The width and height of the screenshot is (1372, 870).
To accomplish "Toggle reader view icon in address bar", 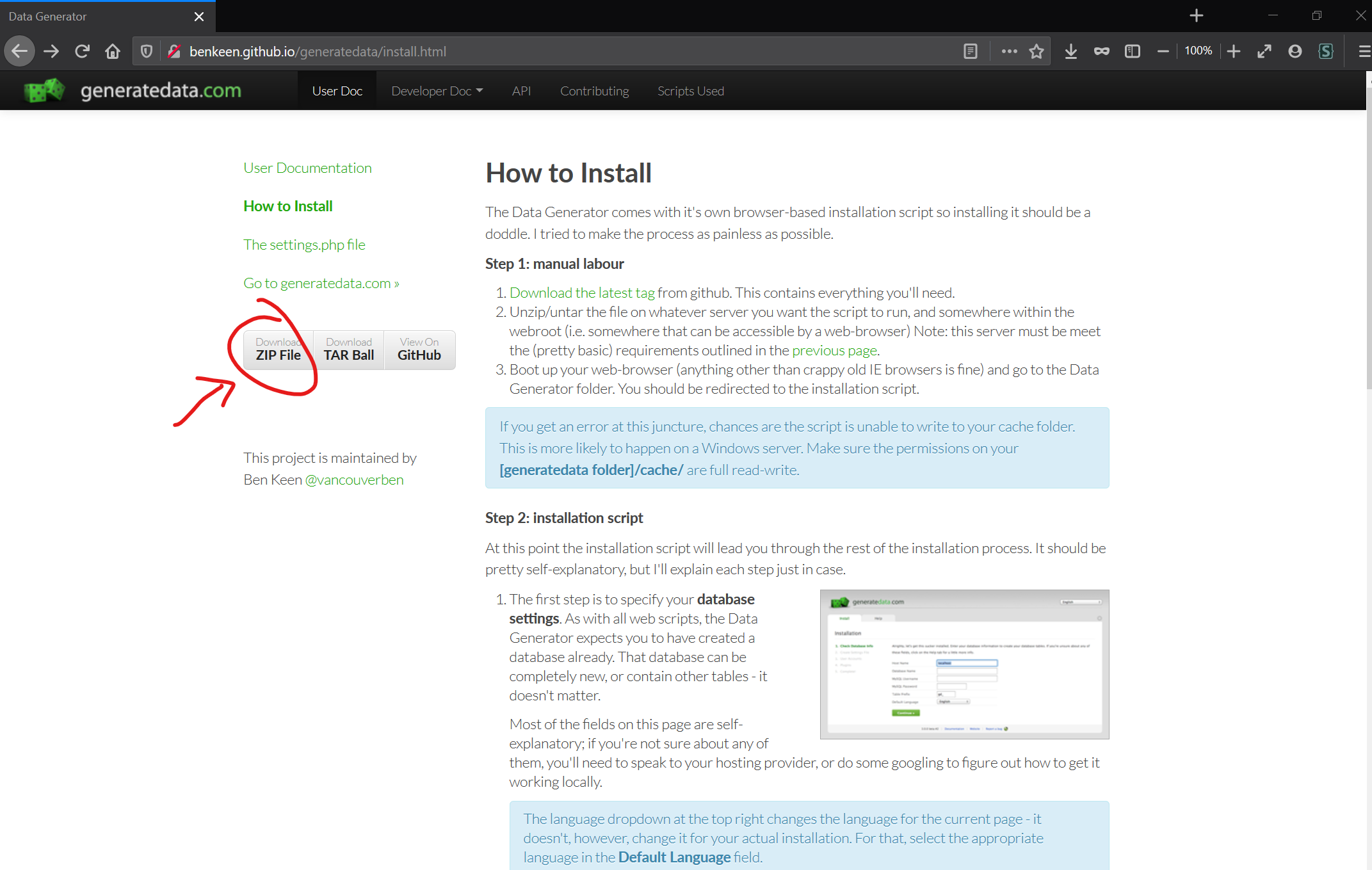I will [970, 51].
